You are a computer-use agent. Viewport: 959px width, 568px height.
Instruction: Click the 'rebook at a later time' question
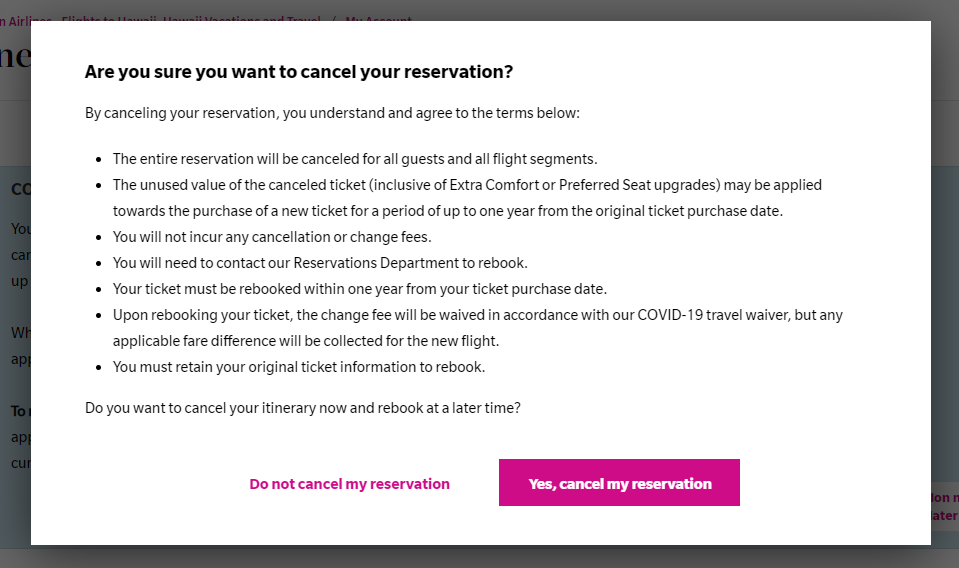(303, 408)
